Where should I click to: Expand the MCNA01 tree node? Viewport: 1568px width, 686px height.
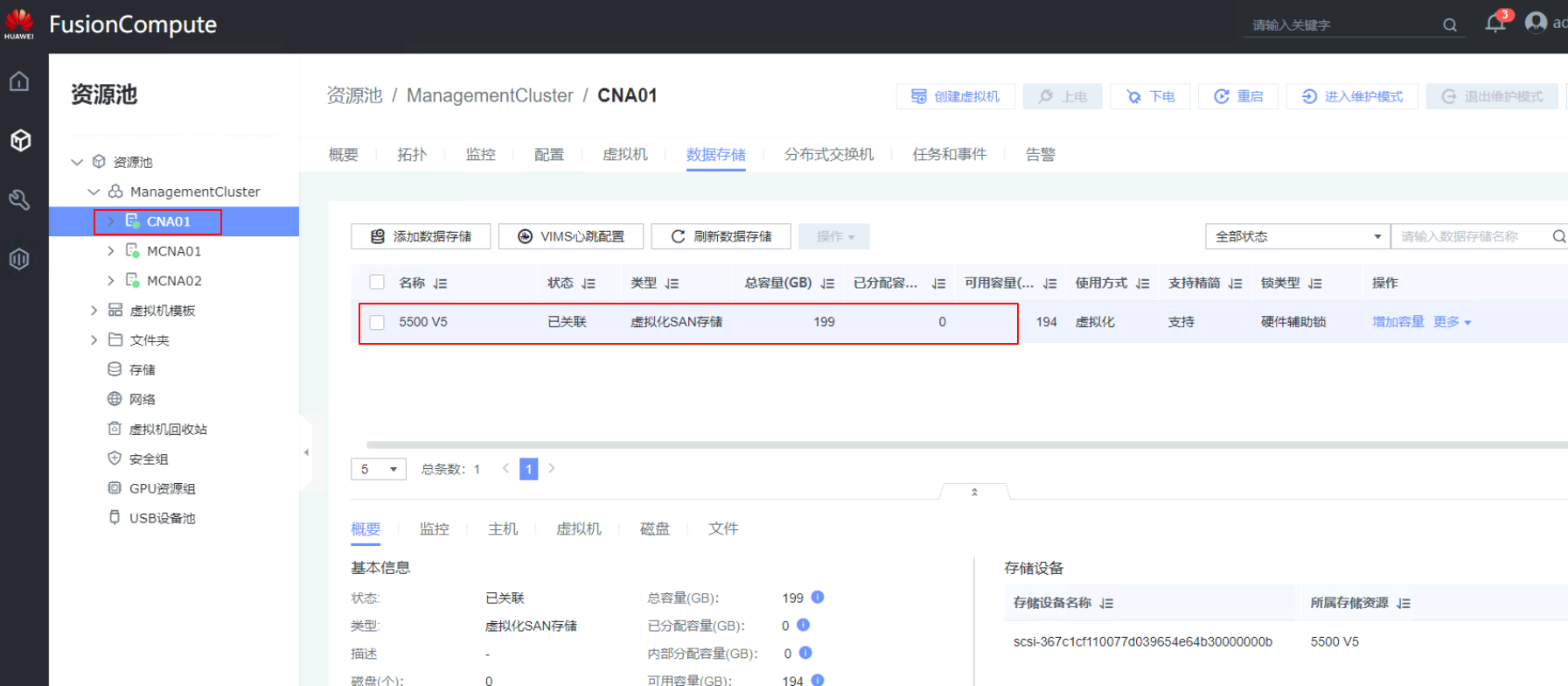click(110, 251)
